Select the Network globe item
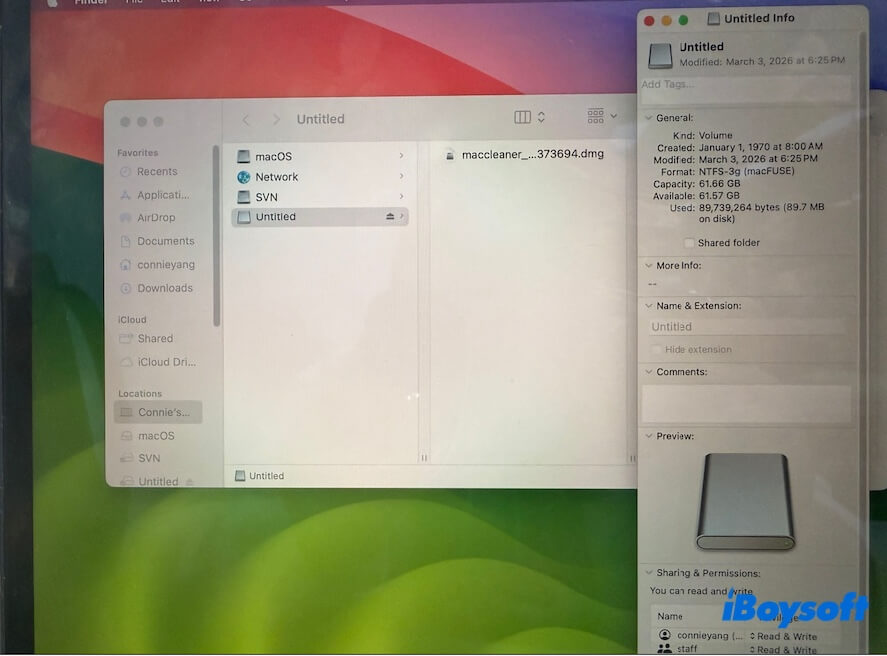 point(320,177)
